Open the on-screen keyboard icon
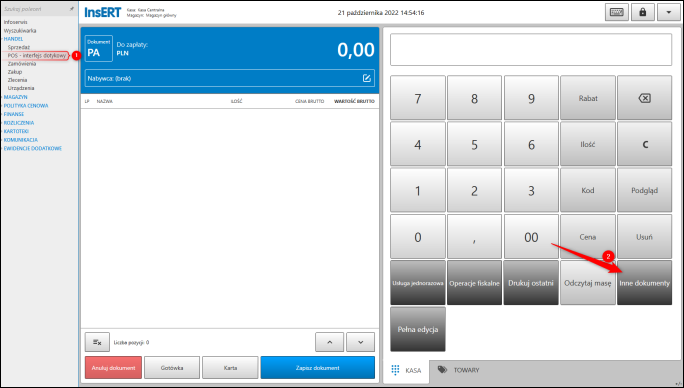The height and width of the screenshot is (388, 684). click(616, 12)
